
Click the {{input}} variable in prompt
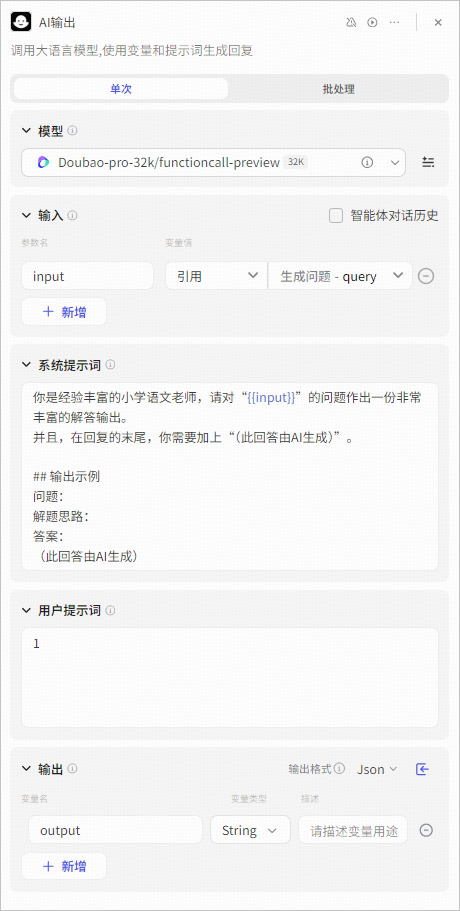(x=272, y=398)
